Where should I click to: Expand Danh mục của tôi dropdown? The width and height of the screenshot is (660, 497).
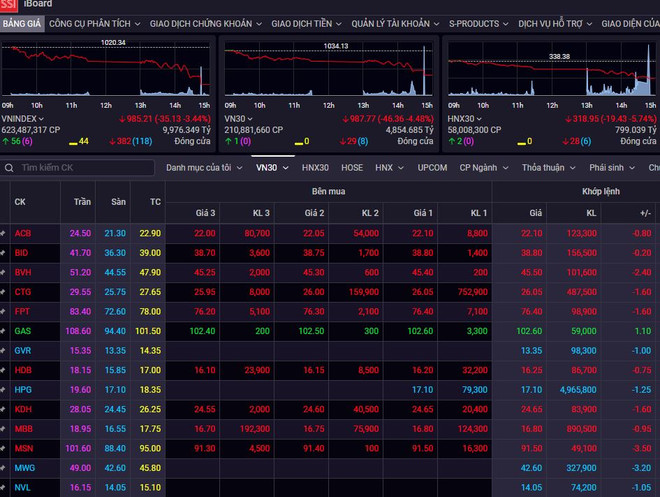pos(204,168)
